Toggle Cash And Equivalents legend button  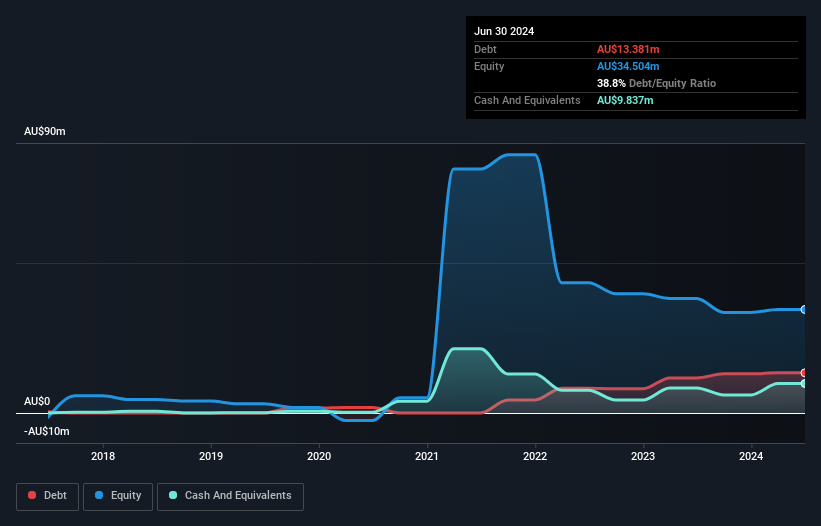(230, 496)
